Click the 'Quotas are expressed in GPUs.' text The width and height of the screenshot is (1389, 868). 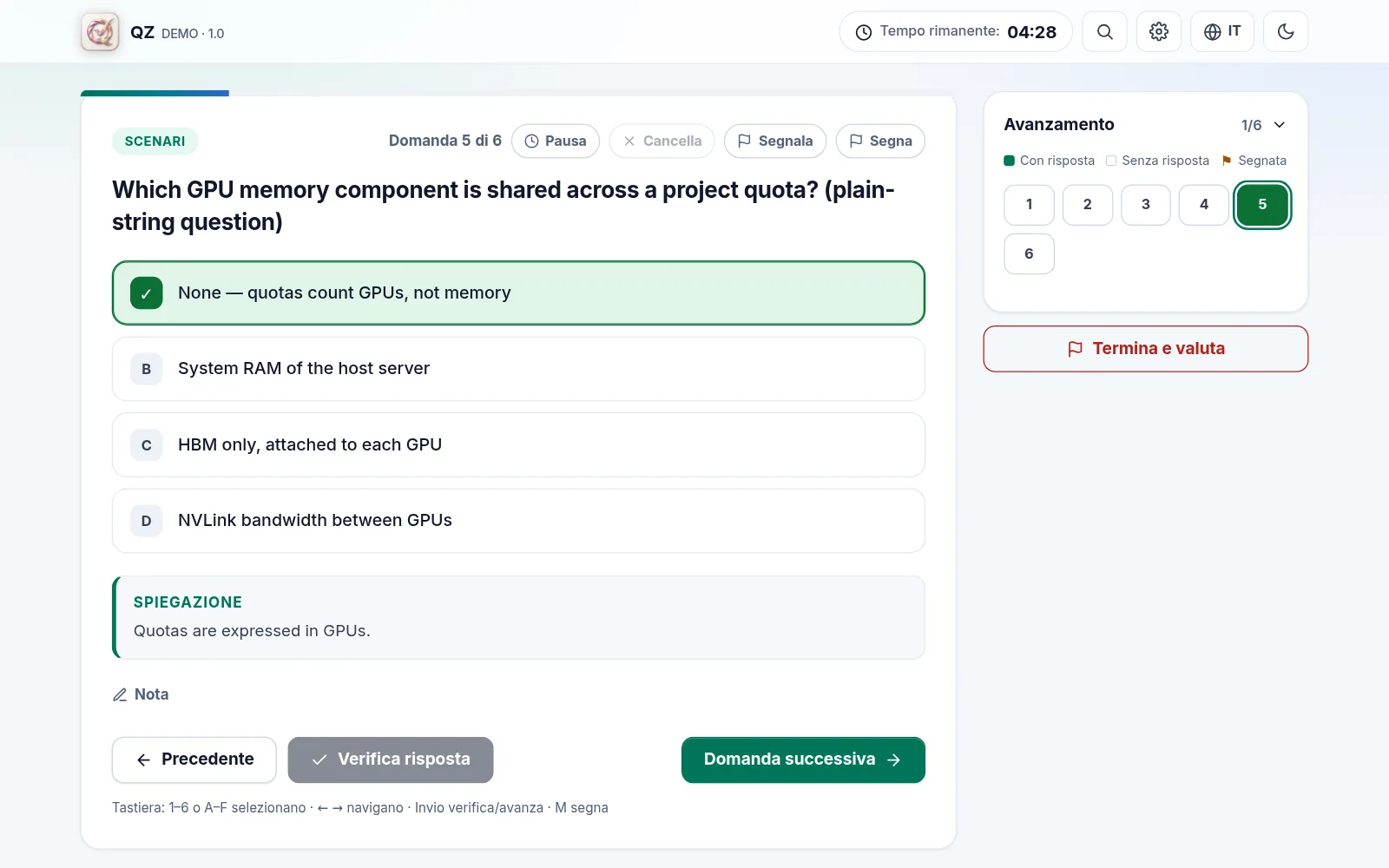pos(252,631)
